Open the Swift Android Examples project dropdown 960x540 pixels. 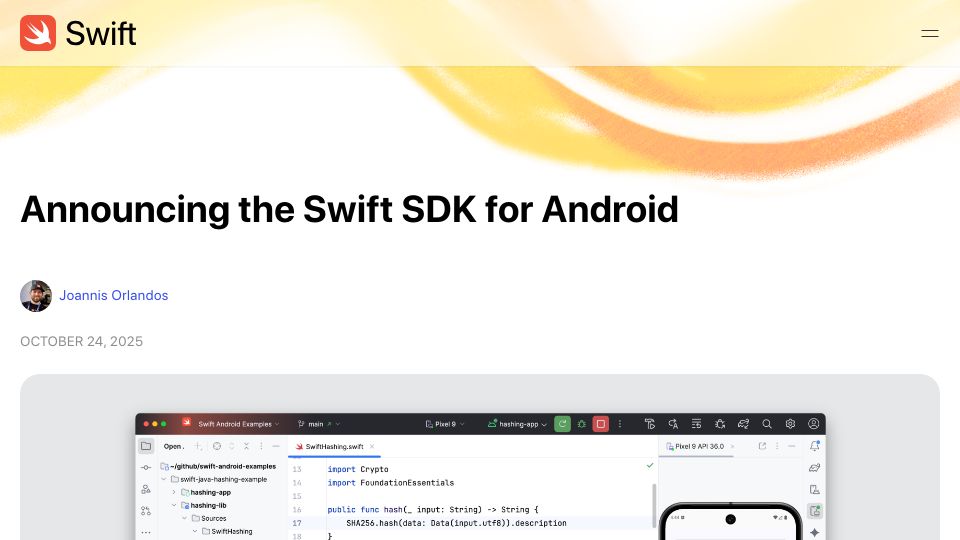pos(238,424)
